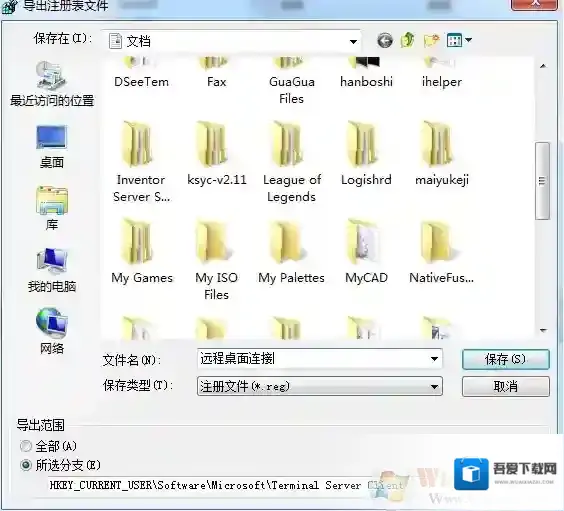The height and width of the screenshot is (511, 564).
Task: Select the Logishrd folder
Action: click(366, 154)
